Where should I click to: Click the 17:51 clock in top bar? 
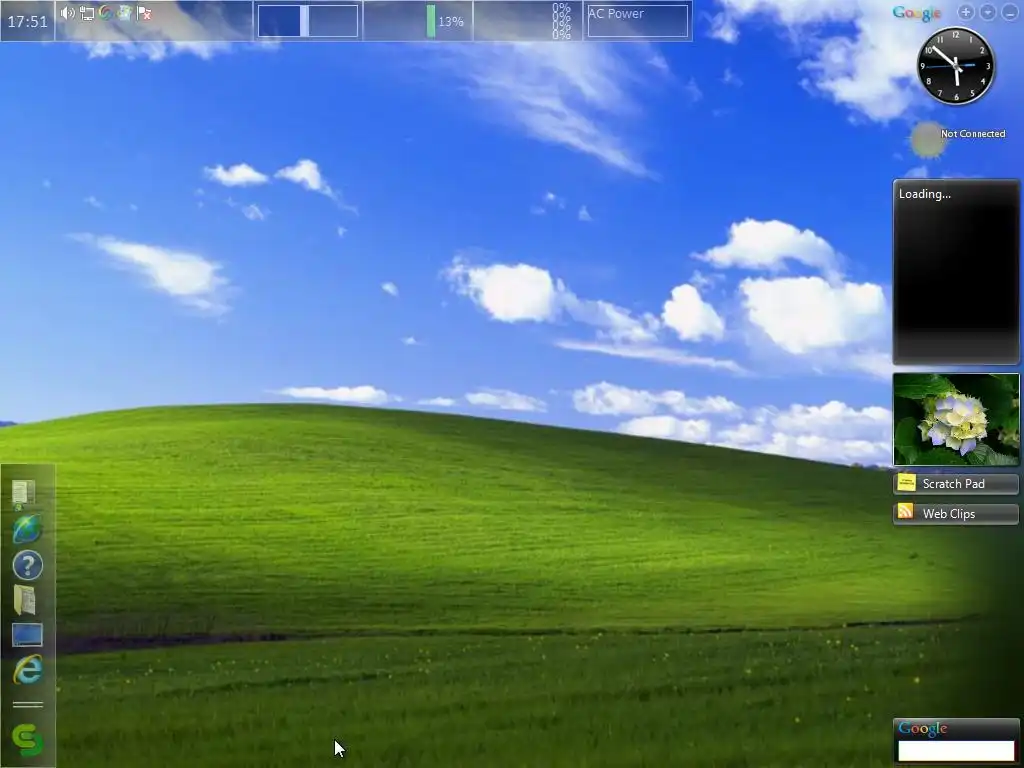[27, 22]
